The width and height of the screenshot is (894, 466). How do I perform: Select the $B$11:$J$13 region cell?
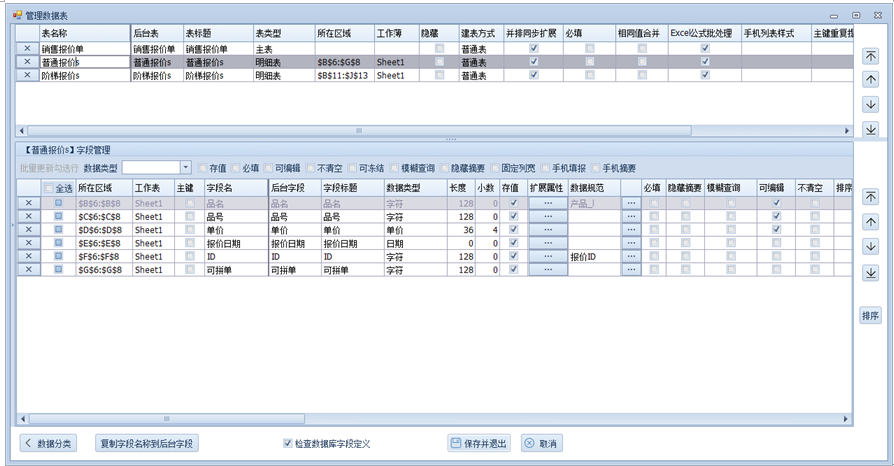(343, 75)
